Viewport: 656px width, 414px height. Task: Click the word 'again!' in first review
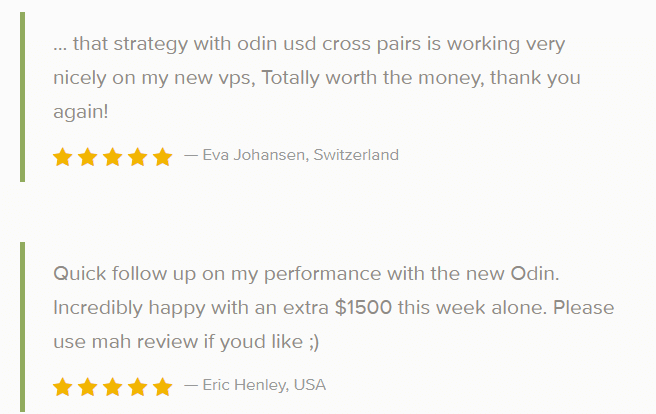pyautogui.click(x=81, y=112)
